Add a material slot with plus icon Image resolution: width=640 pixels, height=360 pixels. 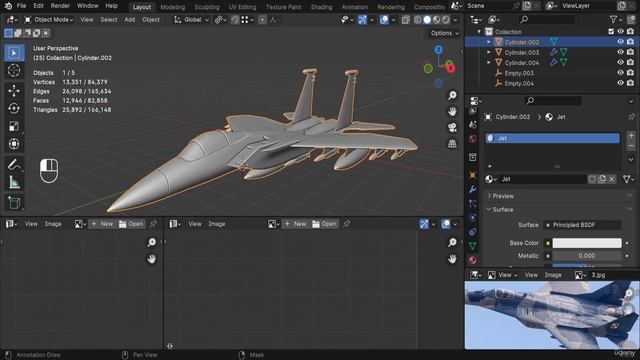(x=631, y=136)
